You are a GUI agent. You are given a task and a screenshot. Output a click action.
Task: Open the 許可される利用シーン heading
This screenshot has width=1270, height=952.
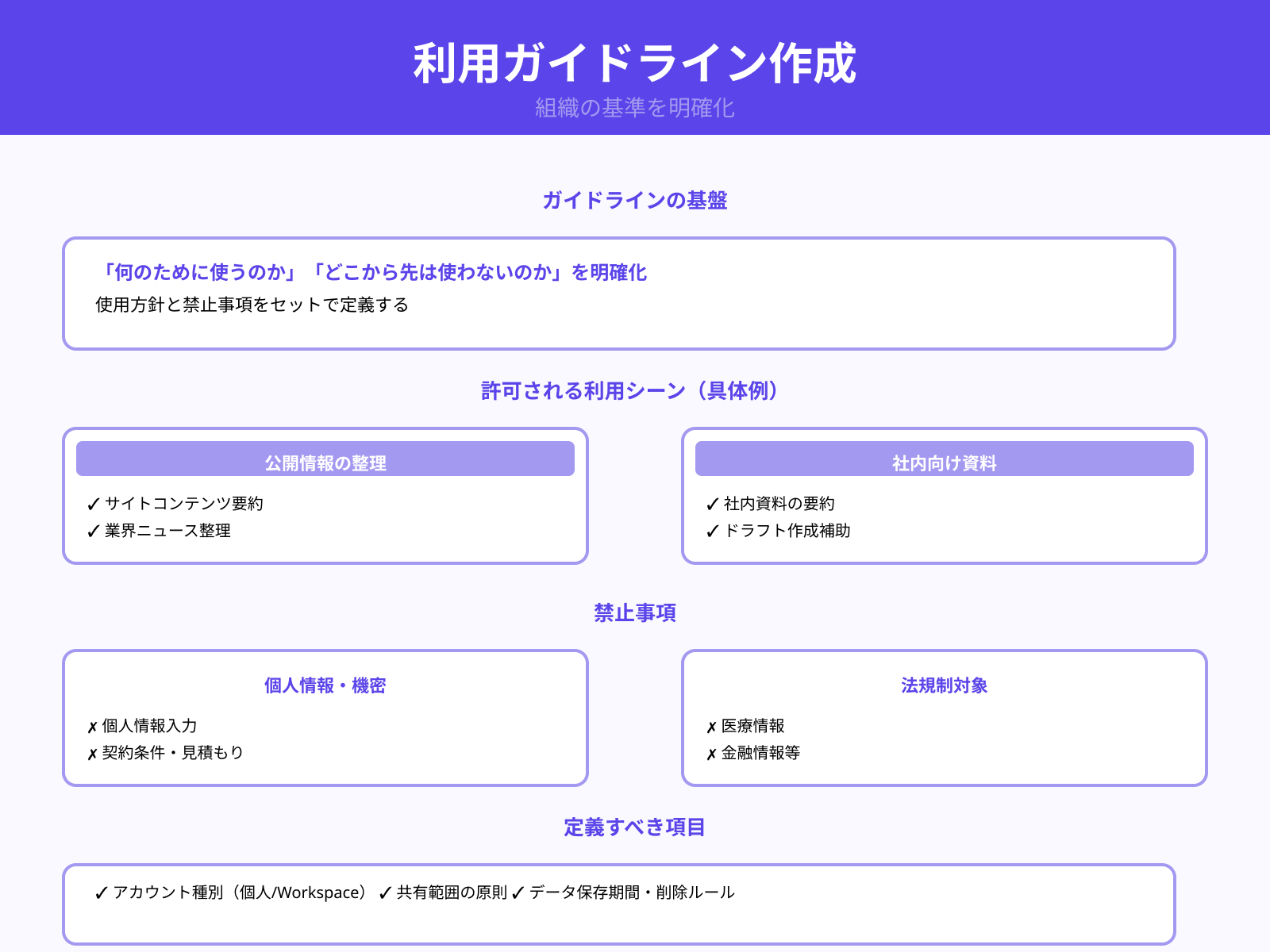point(629,390)
